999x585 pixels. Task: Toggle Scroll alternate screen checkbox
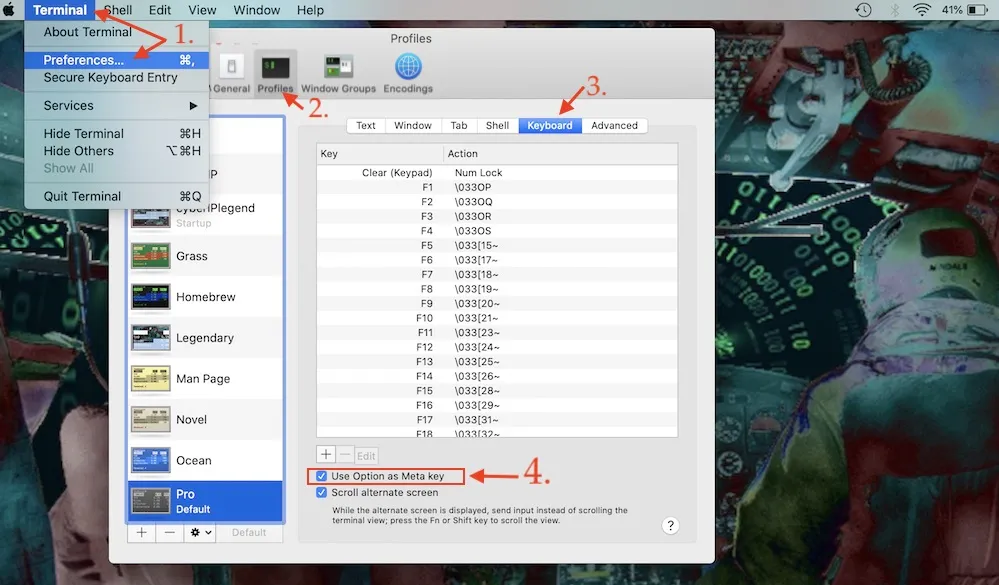coord(321,493)
